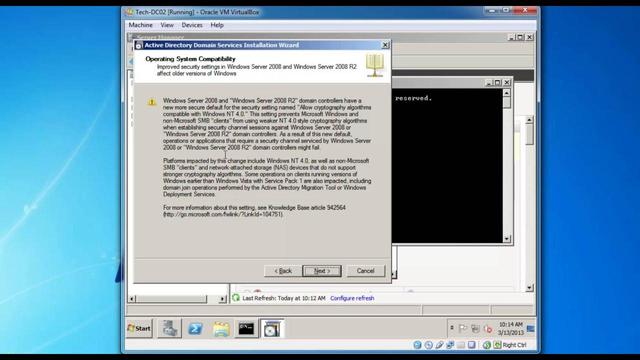Cancel the Active Directory installation wizard

[x=365, y=271]
